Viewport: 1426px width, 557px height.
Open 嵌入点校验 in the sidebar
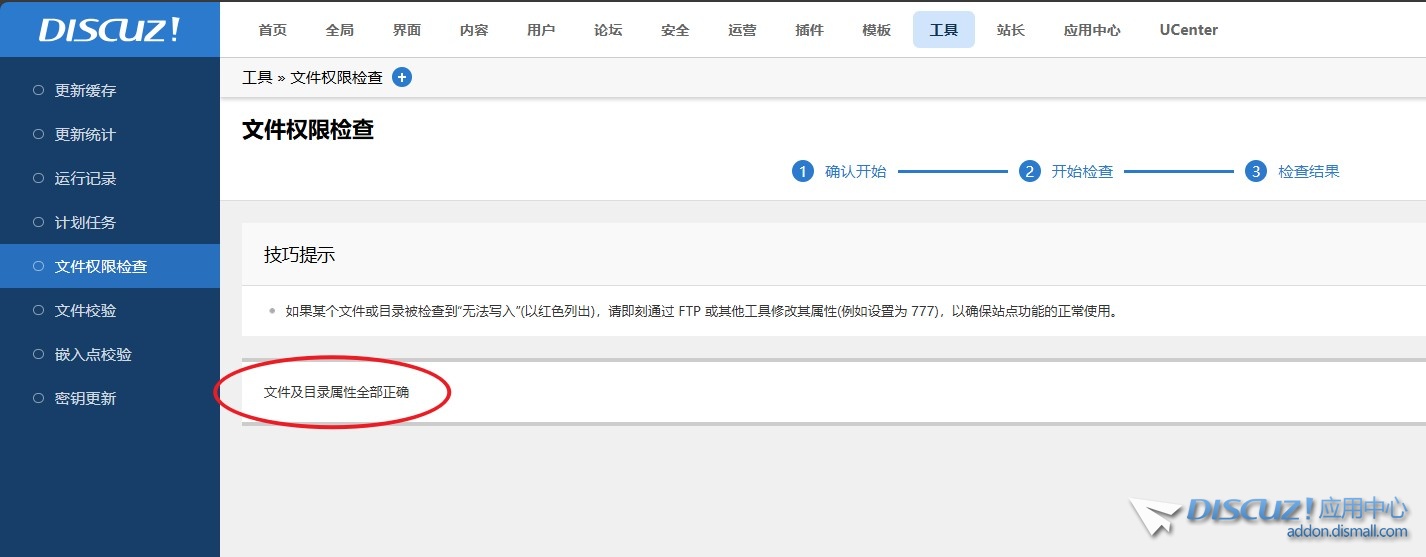click(110, 354)
